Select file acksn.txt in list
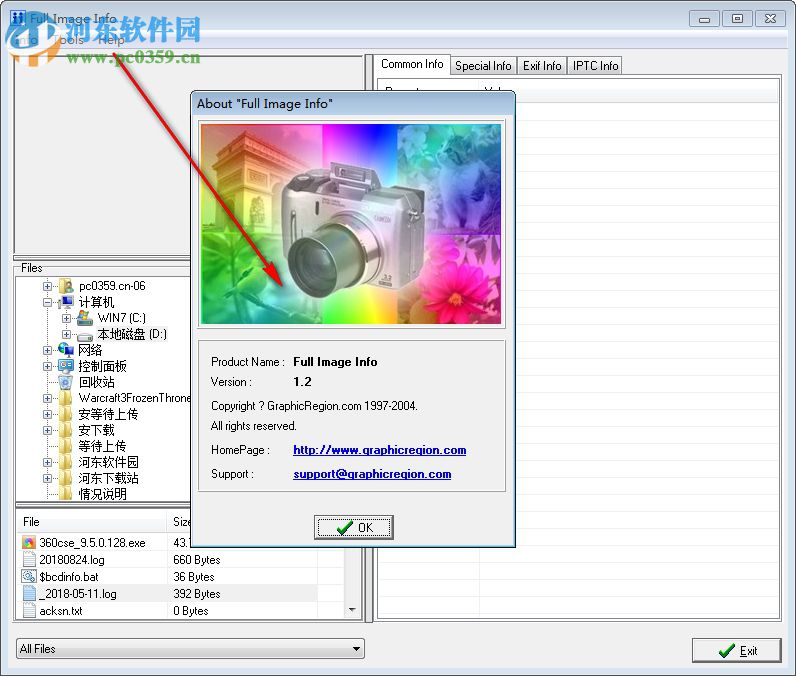 coord(60,611)
